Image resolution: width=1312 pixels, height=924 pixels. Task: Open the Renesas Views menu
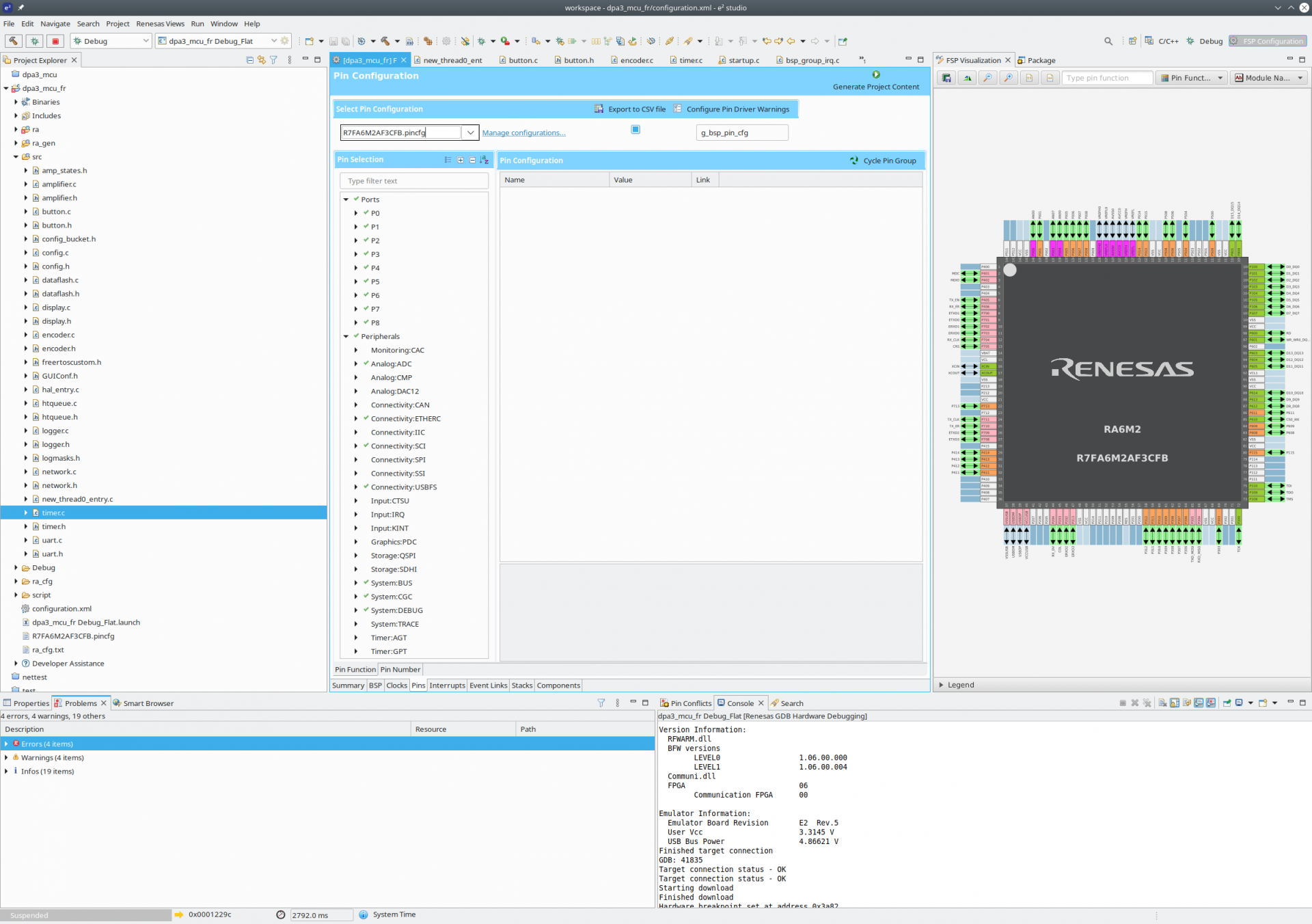click(x=160, y=24)
